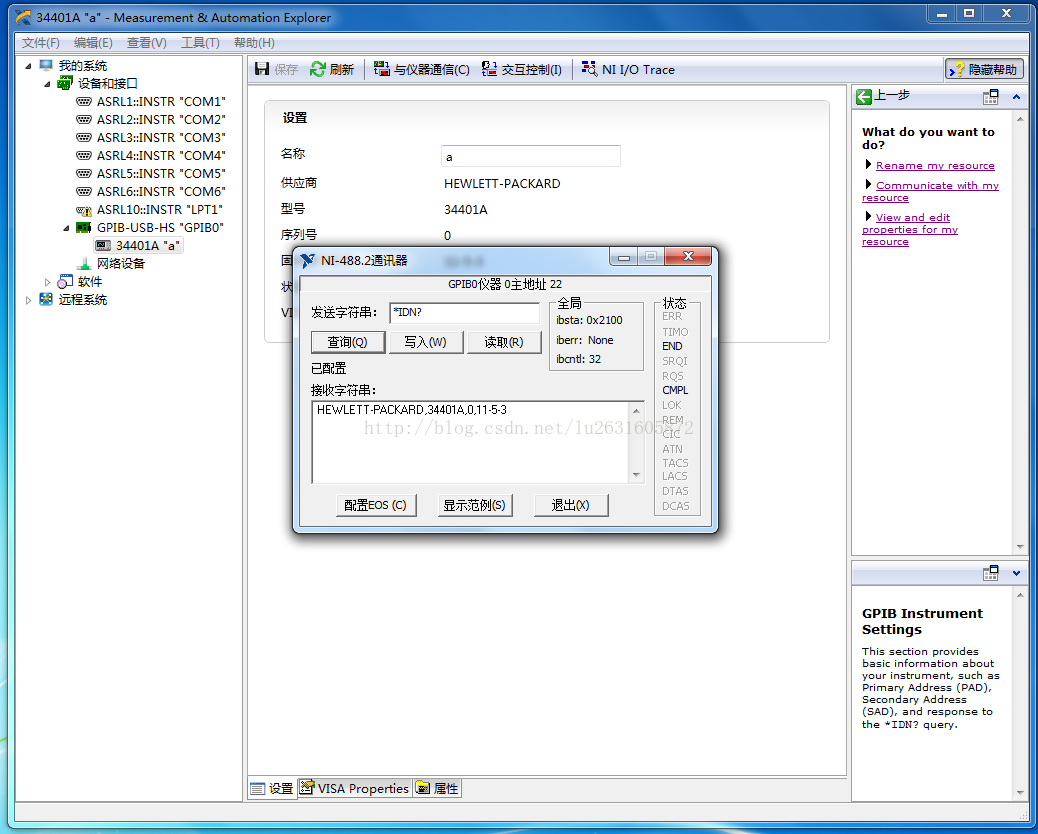Click the Read (读取) button
The height and width of the screenshot is (834, 1038).
pos(504,342)
